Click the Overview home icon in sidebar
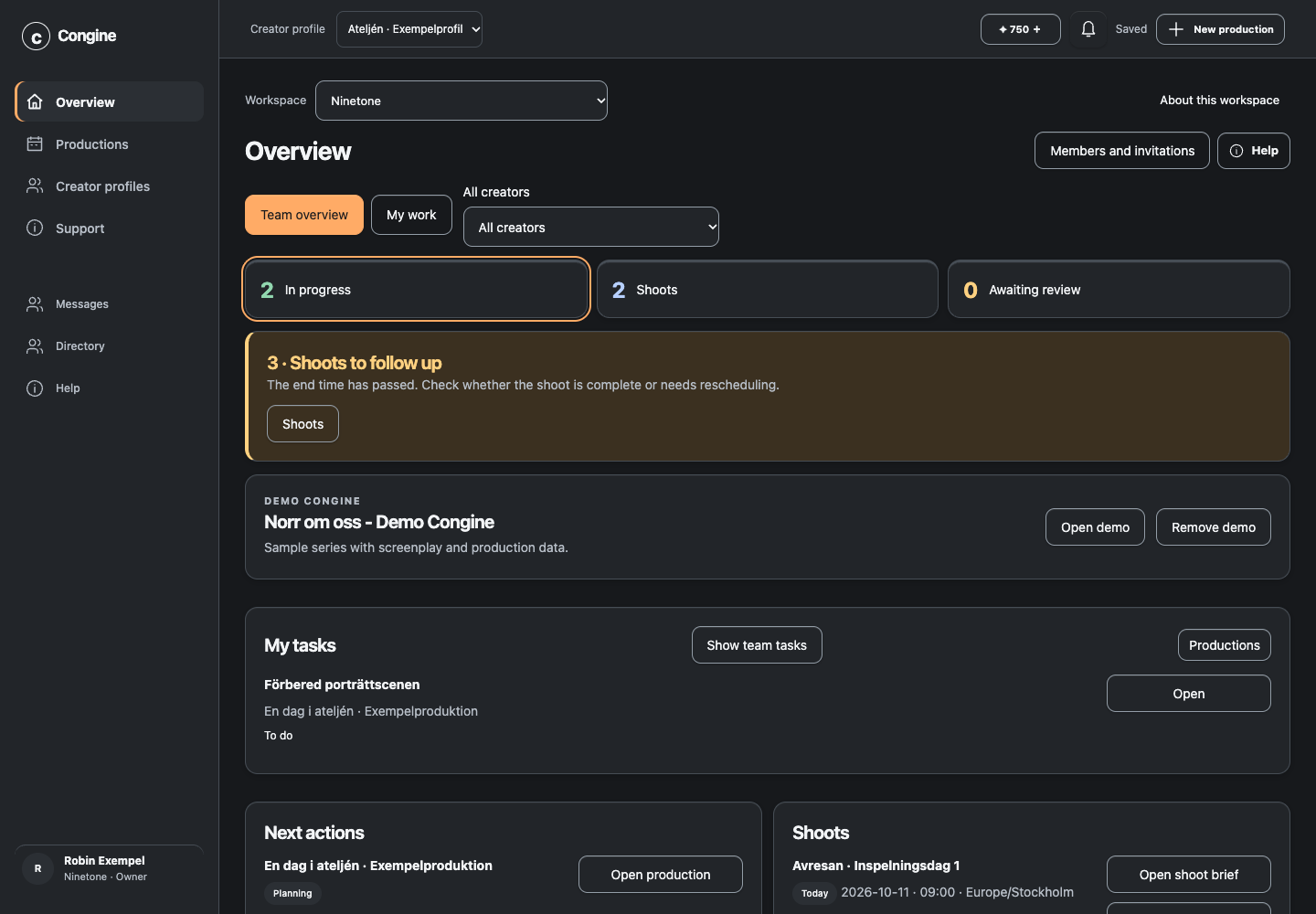Screen dimensions: 1316x914 (35, 101)
